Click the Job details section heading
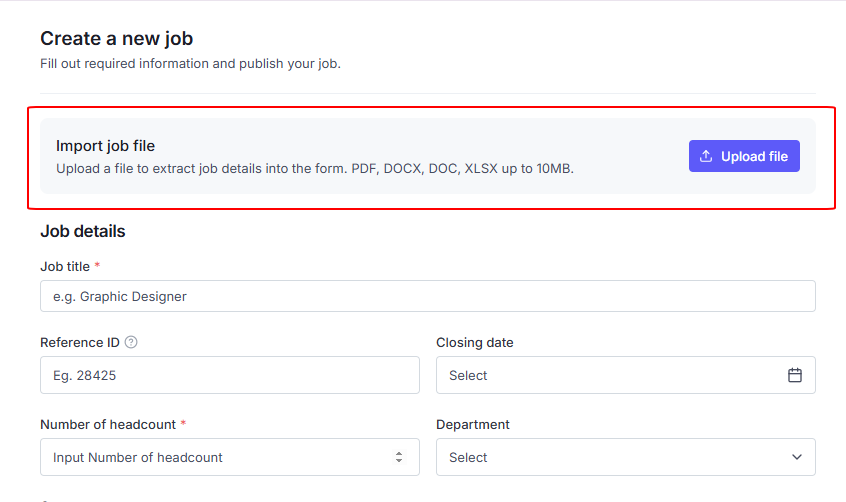Image resolution: width=846 pixels, height=502 pixels. coord(83,231)
